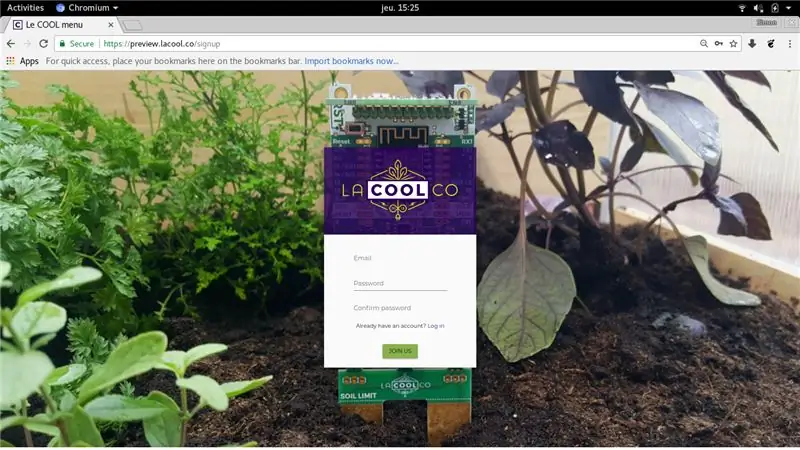Open the Activities overview

(x=25, y=8)
